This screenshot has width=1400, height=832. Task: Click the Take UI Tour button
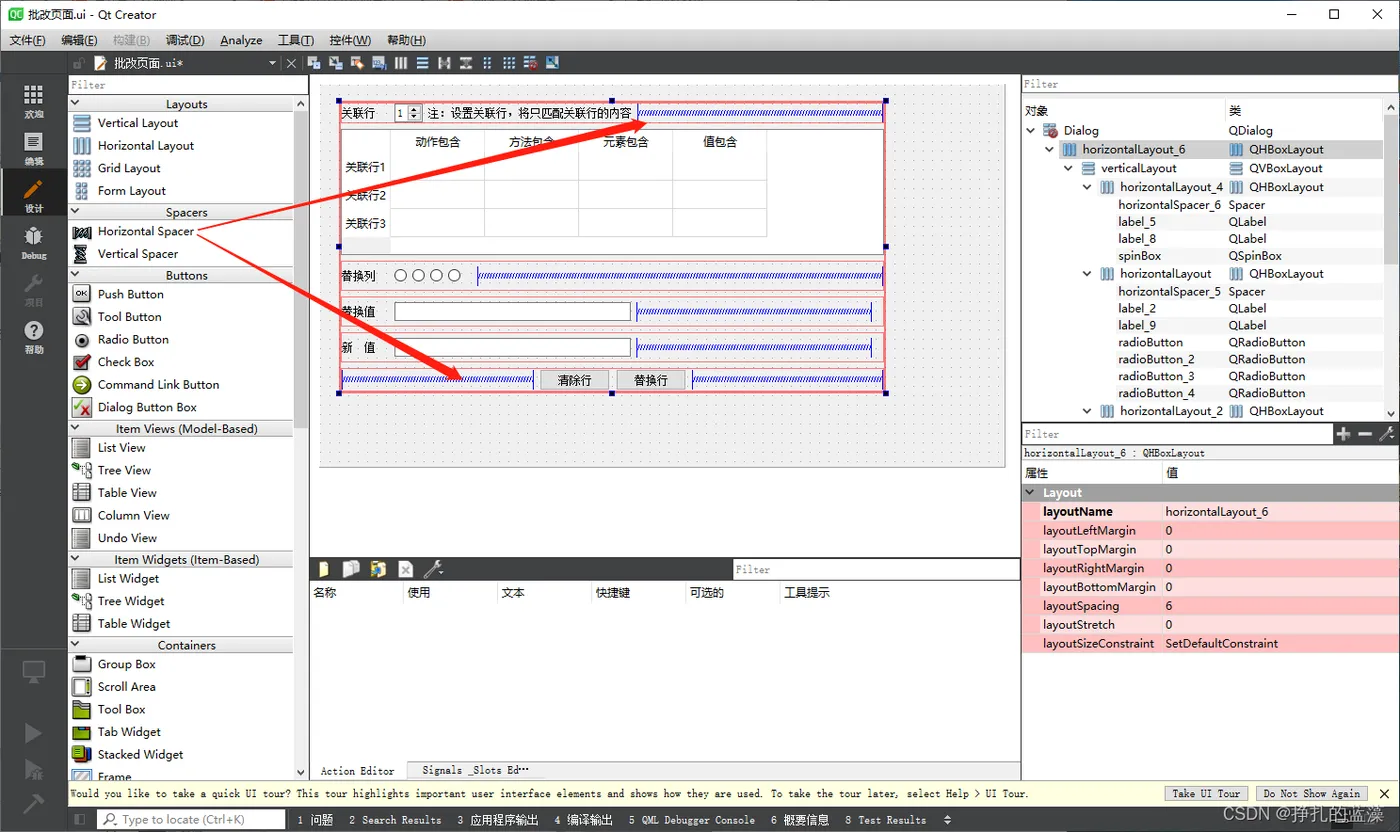click(1207, 793)
